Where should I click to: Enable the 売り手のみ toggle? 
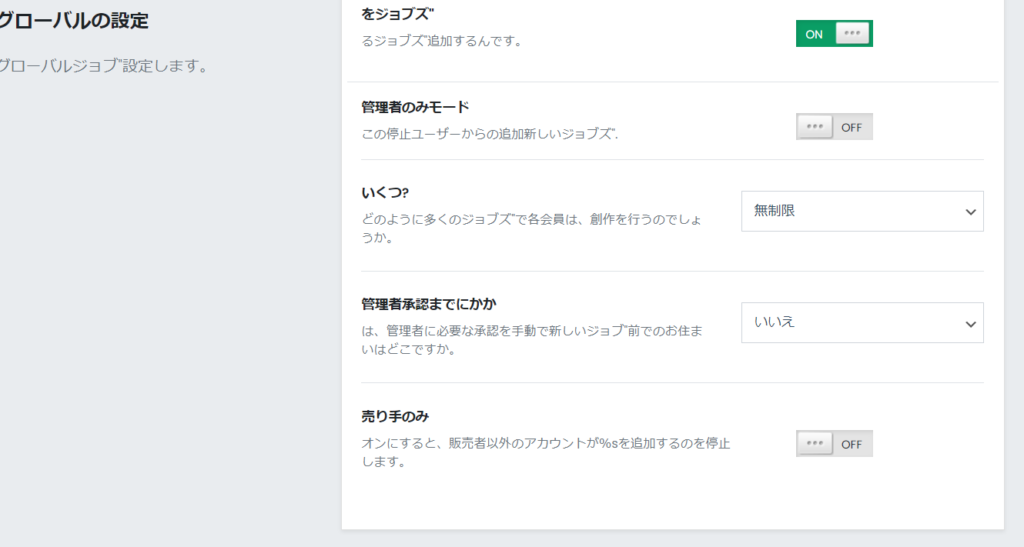point(834,444)
